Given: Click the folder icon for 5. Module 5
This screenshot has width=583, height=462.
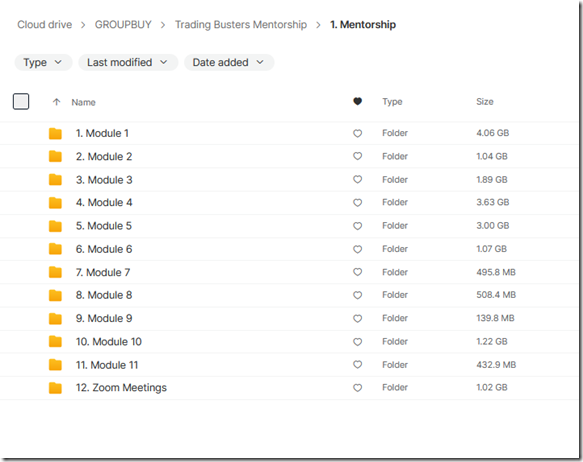Looking at the screenshot, I should point(55,226).
